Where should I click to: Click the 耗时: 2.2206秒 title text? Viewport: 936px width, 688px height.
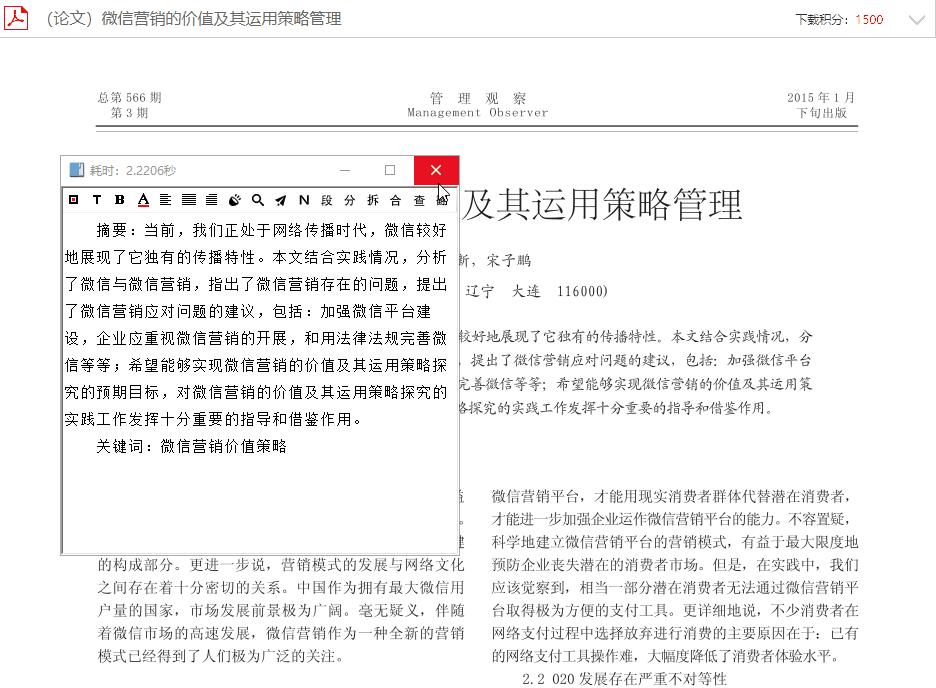(x=133, y=171)
